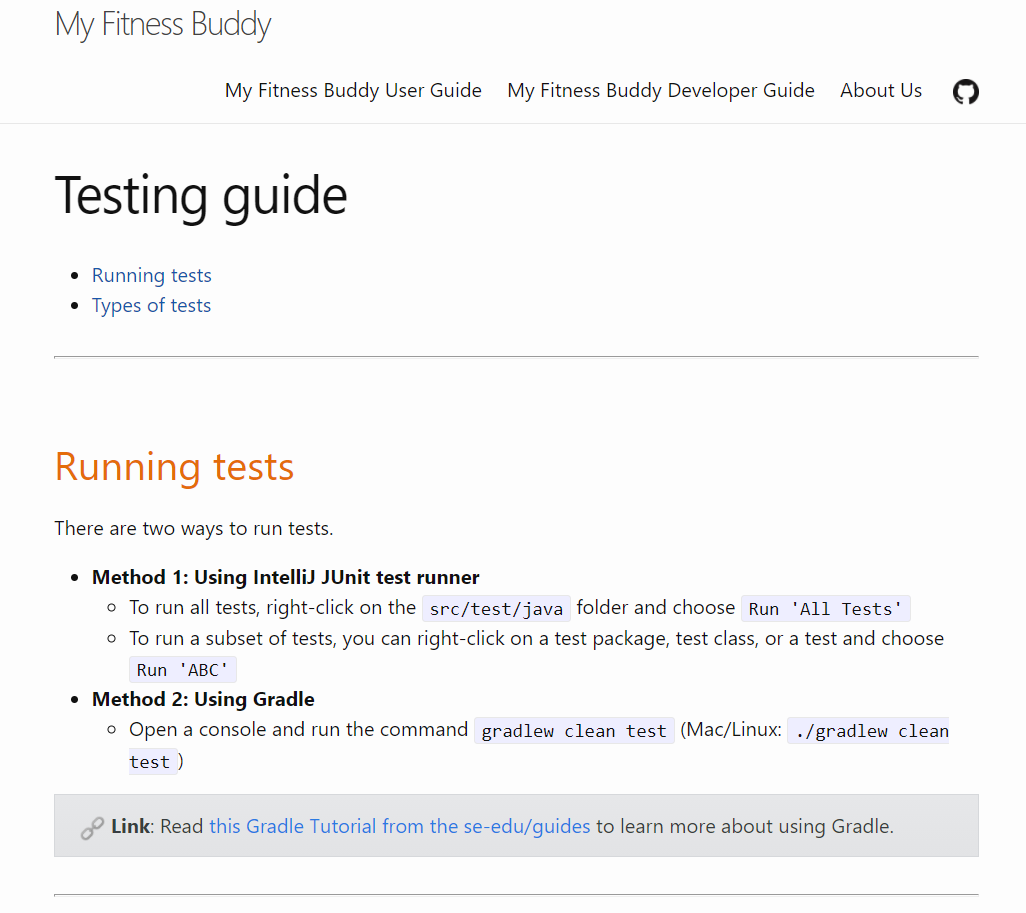Click the Running tests orange heading
Screen dimensions: 1026x913
pos(174,467)
